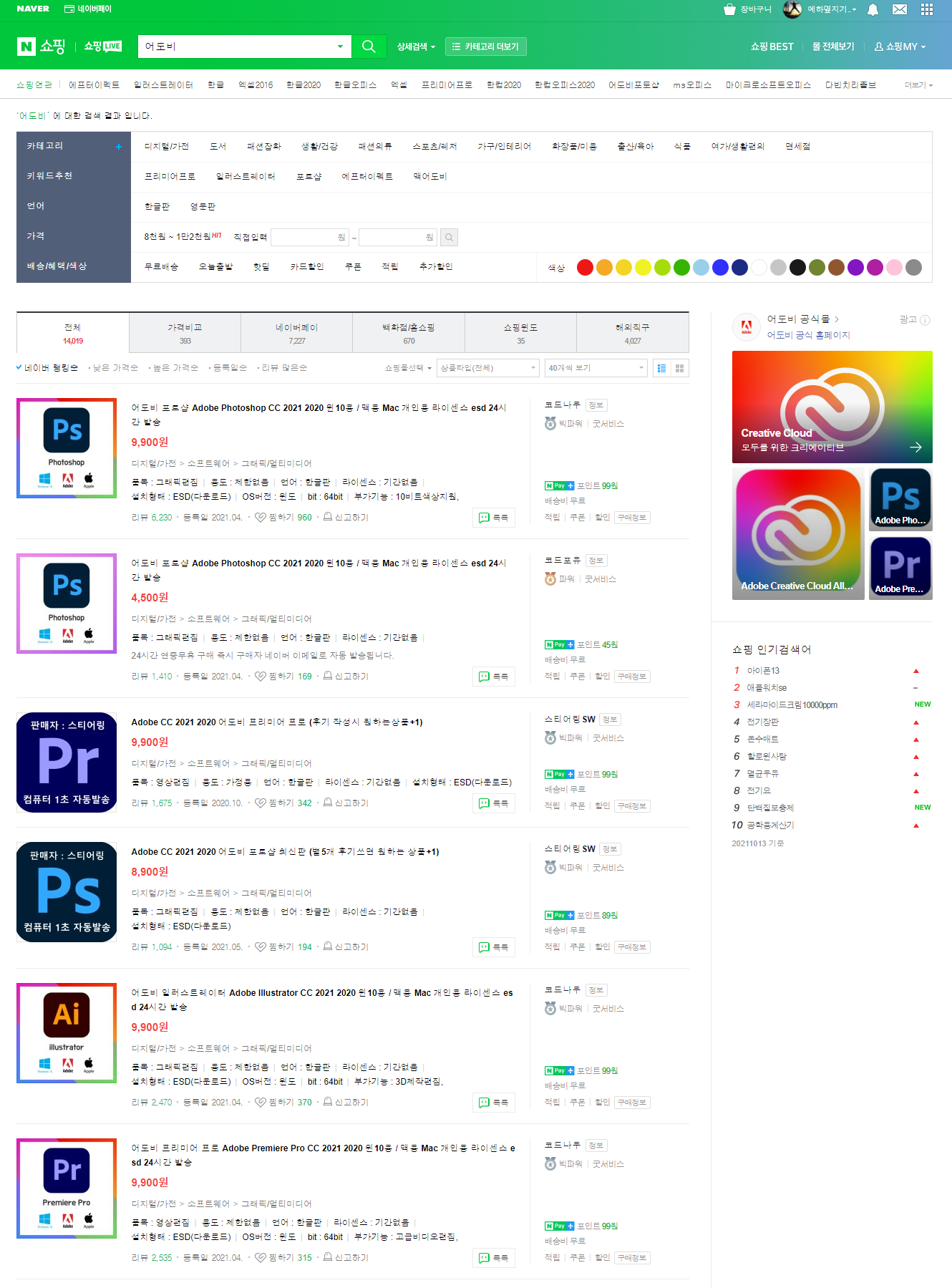Screen dimensions: 952x1288
Task: Open the search box suggestions dropdown arrow
Action: 340,47
